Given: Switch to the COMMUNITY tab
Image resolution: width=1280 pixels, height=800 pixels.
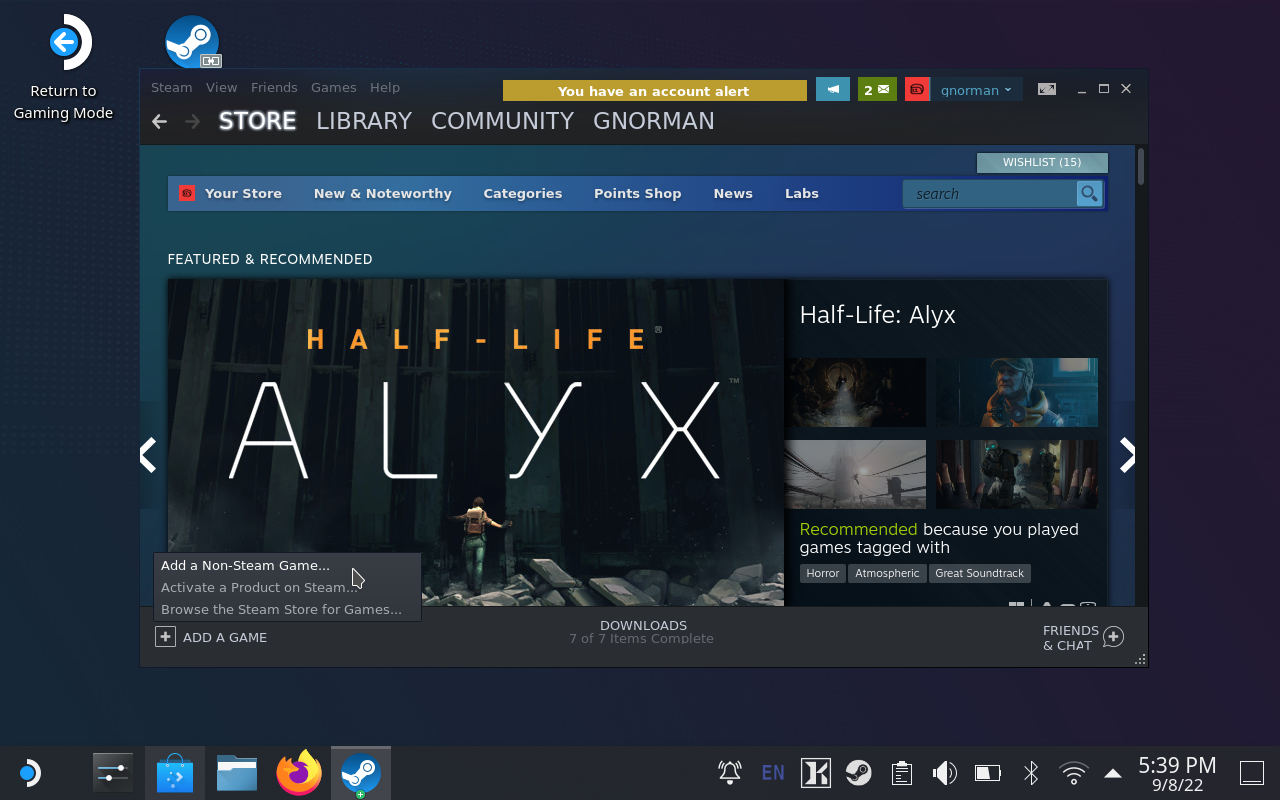Looking at the screenshot, I should pyautogui.click(x=502, y=121).
